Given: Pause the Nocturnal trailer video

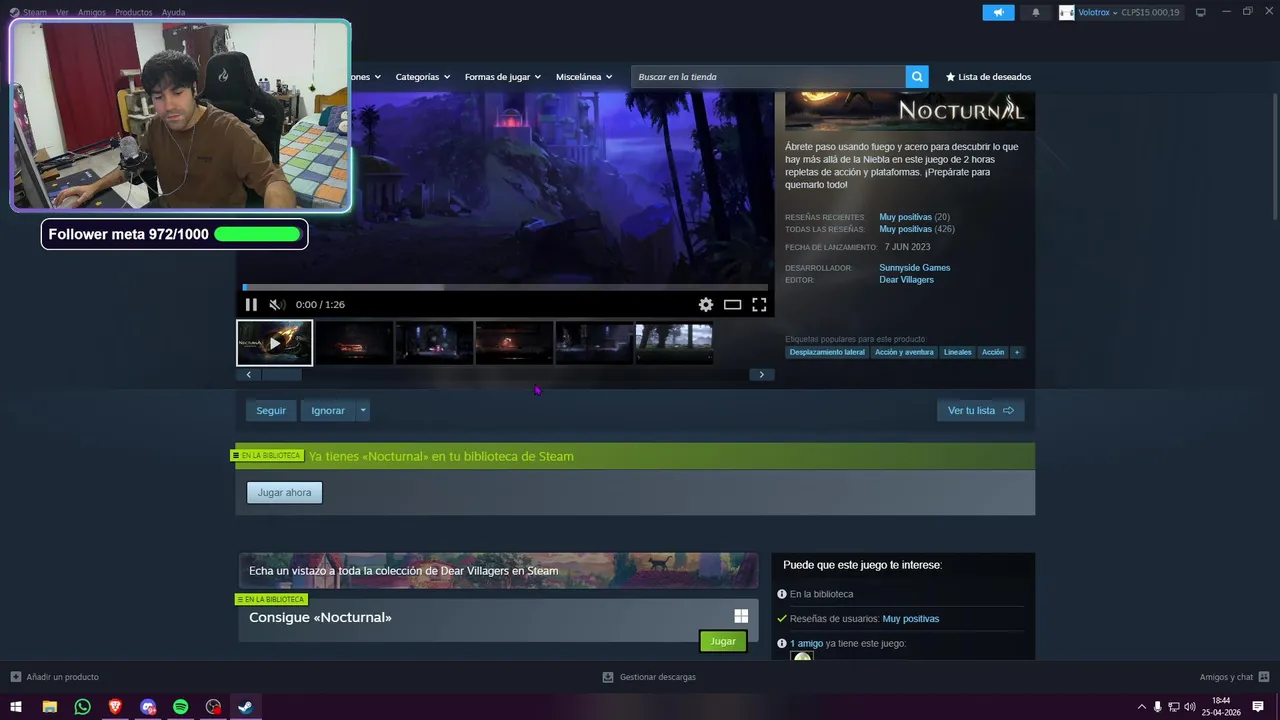Looking at the screenshot, I should coord(251,305).
